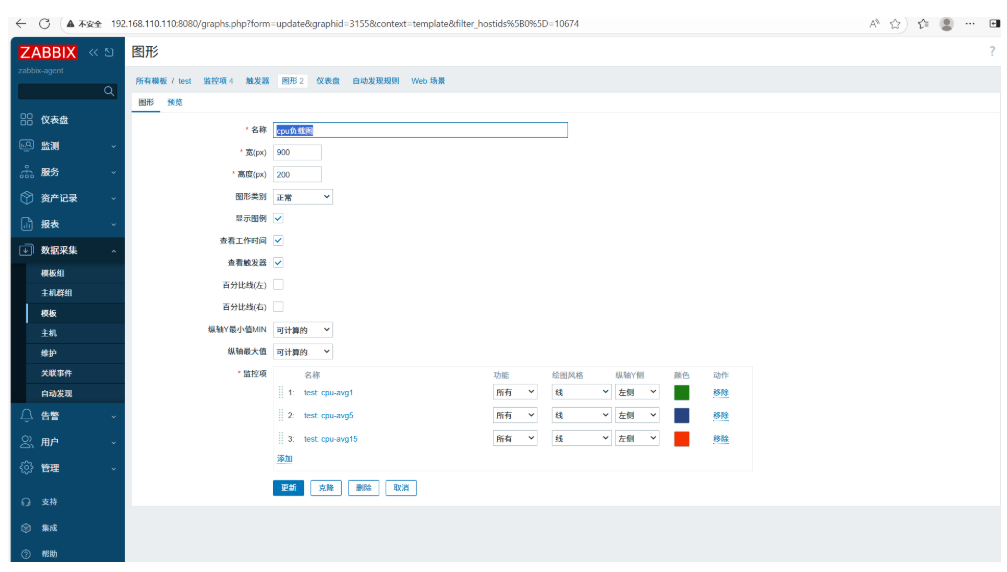Click the 用户 users icon
This screenshot has width=1007, height=572.
point(26,442)
